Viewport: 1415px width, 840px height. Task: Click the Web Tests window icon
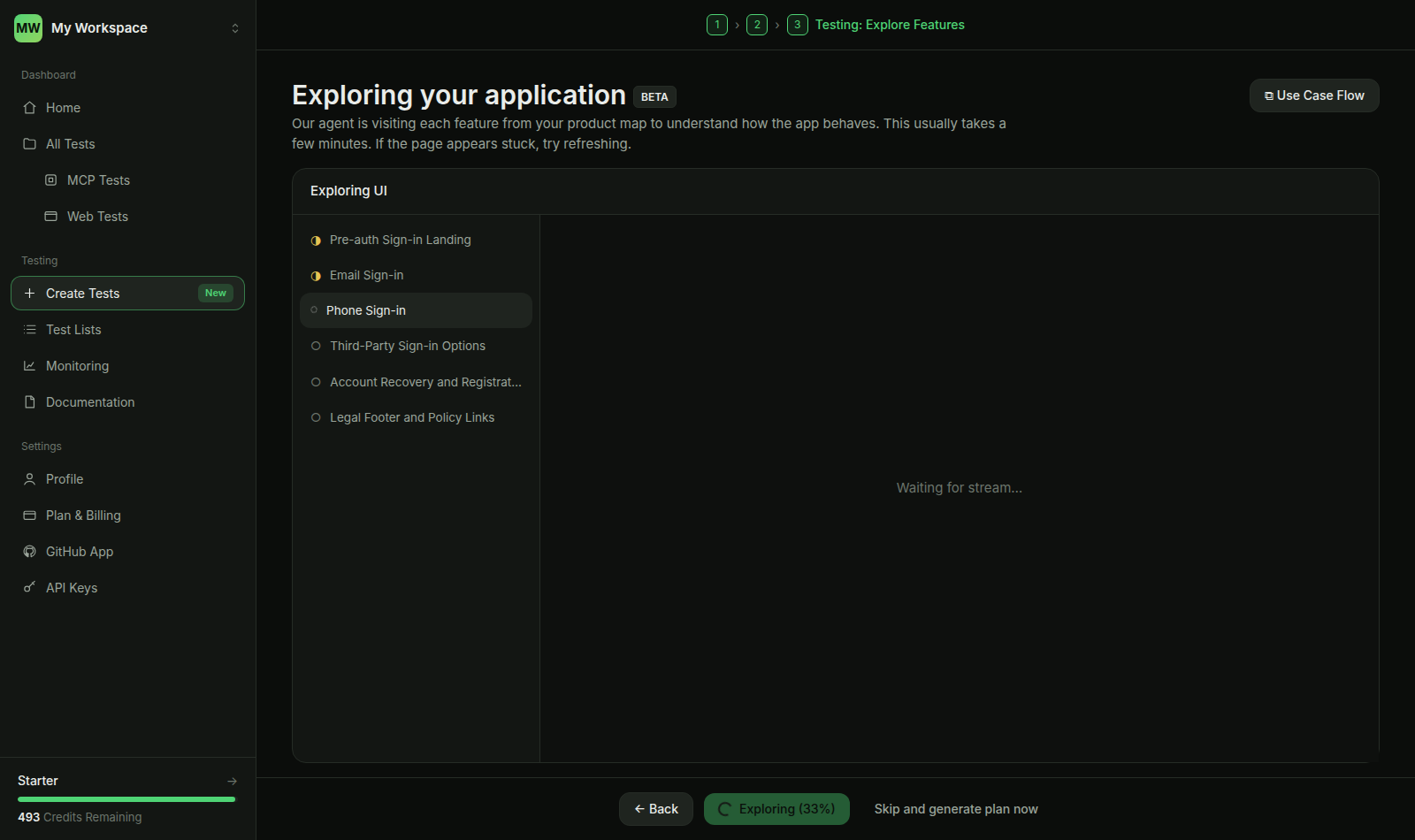pos(51,217)
